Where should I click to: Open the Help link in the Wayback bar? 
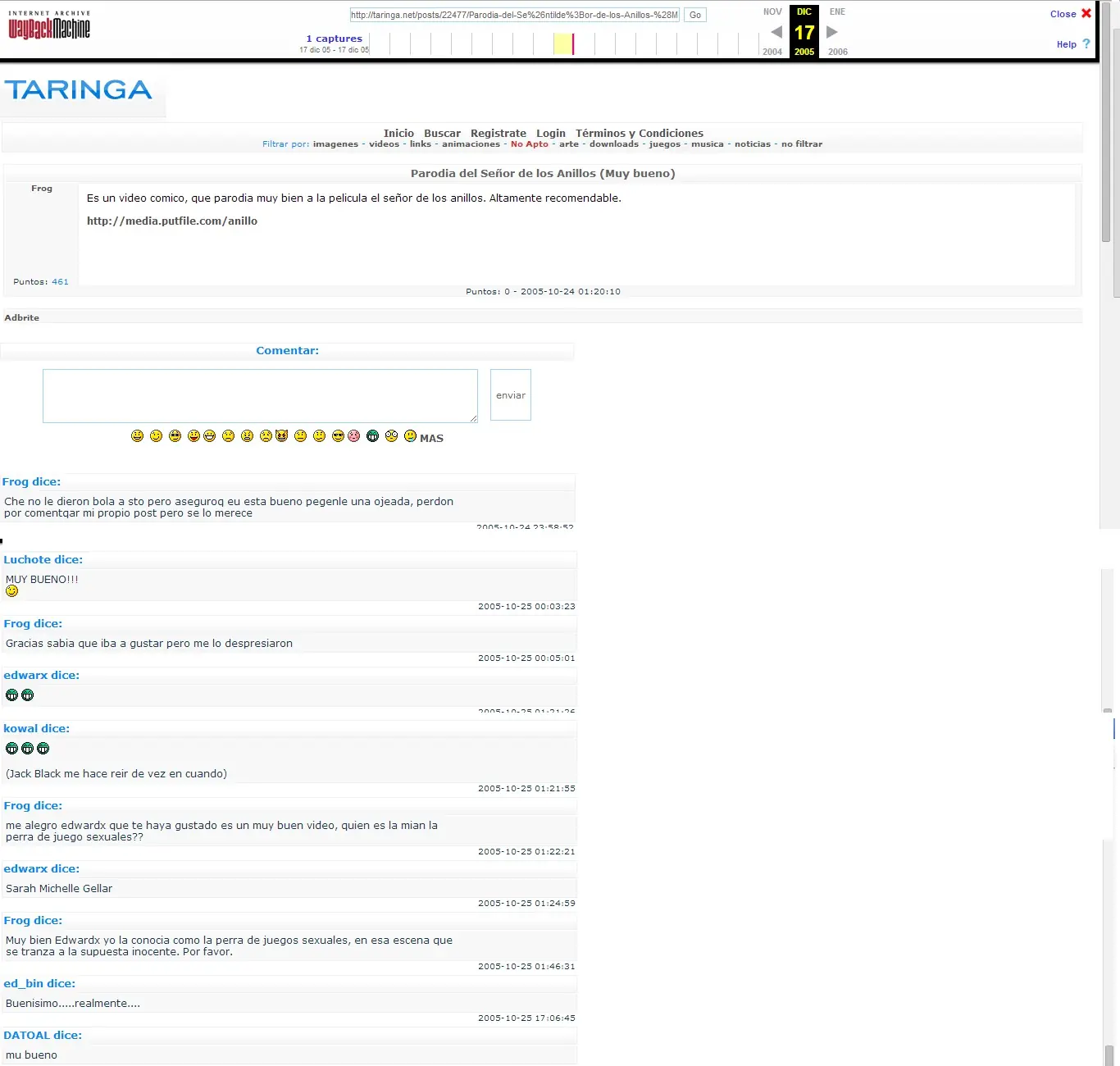(1066, 44)
